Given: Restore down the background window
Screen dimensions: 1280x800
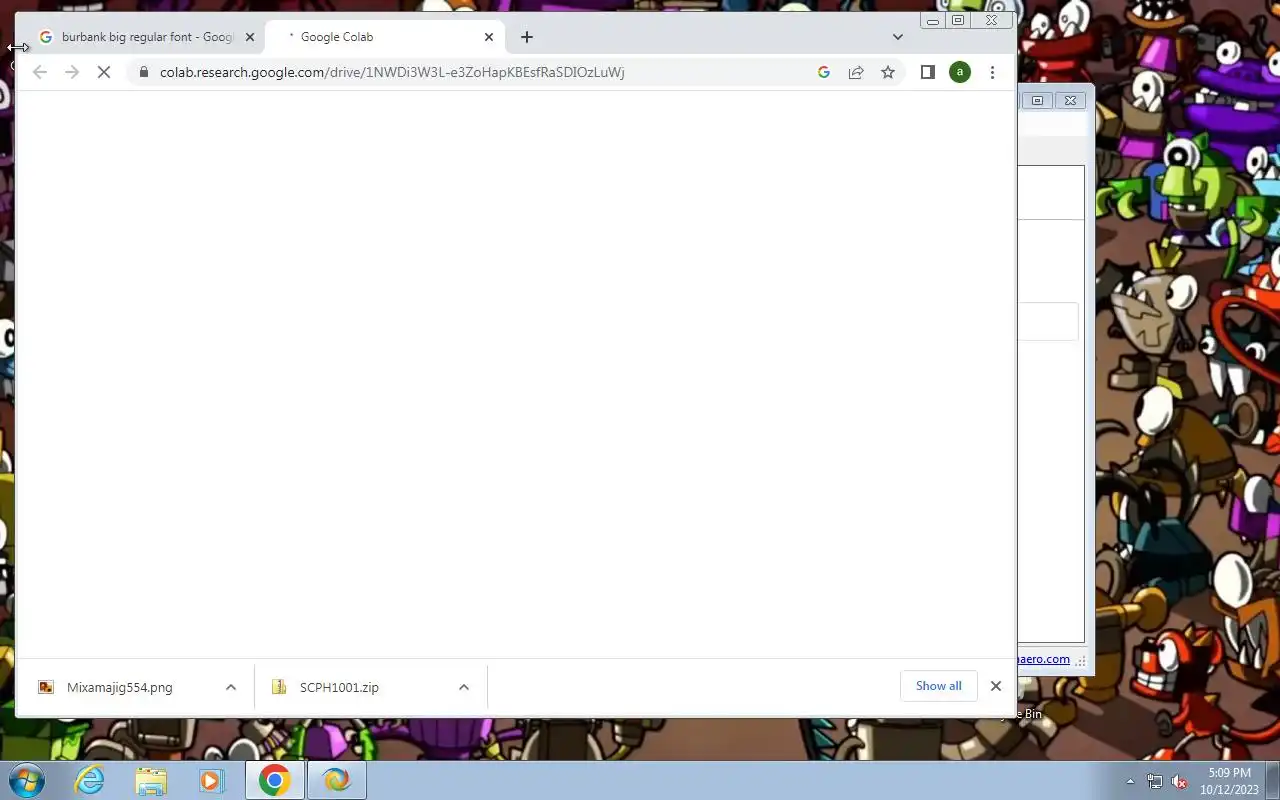Looking at the screenshot, I should (x=1038, y=100).
